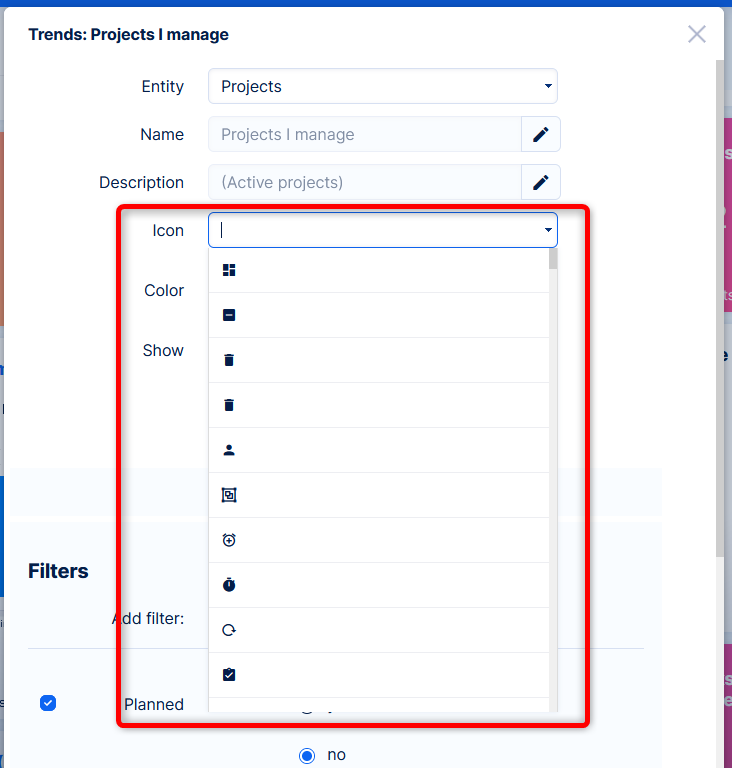
Task: Pick the stopwatch timer icon option
Action: pos(229,585)
